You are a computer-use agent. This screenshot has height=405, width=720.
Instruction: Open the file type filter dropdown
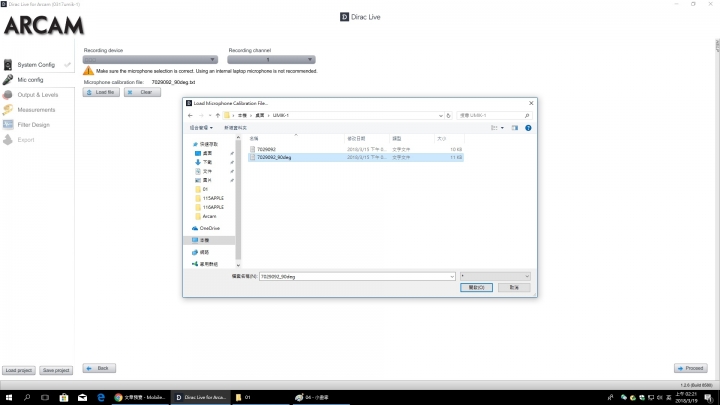click(x=495, y=276)
